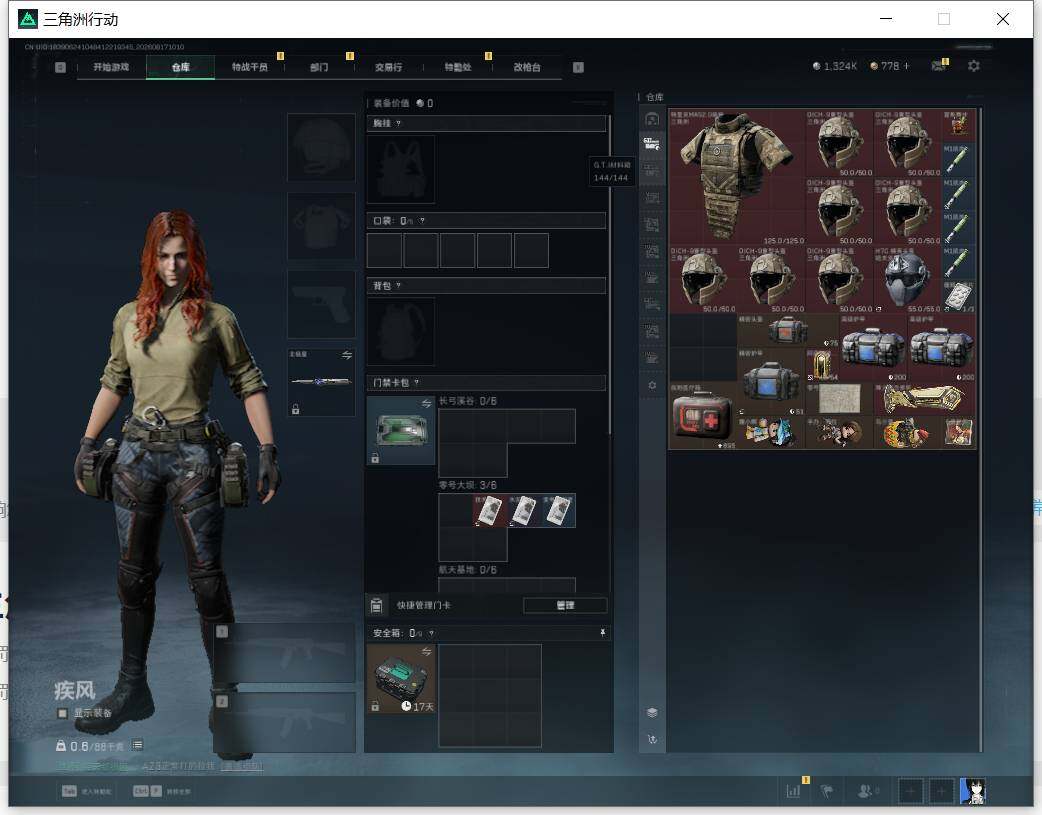Click the first empty pocket slot
Screen dimensions: 1042x815
pyautogui.click(x=384, y=250)
